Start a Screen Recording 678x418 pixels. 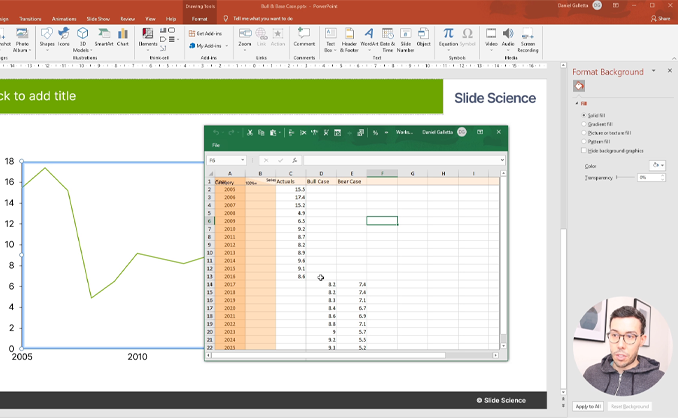[x=528, y=40]
